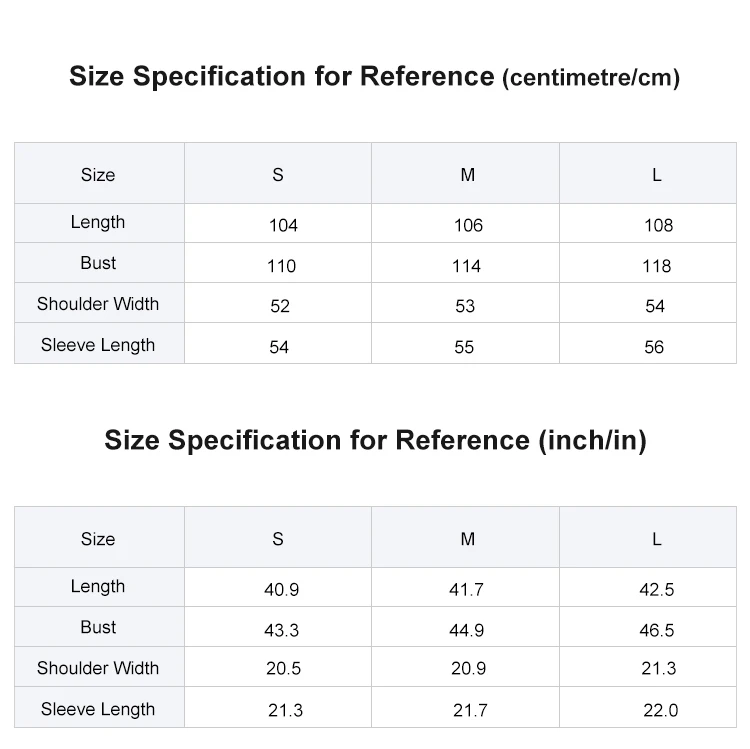Image resolution: width=750 pixels, height=749 pixels.
Task: Click the 53 shoulder width value
Action: coord(465,306)
